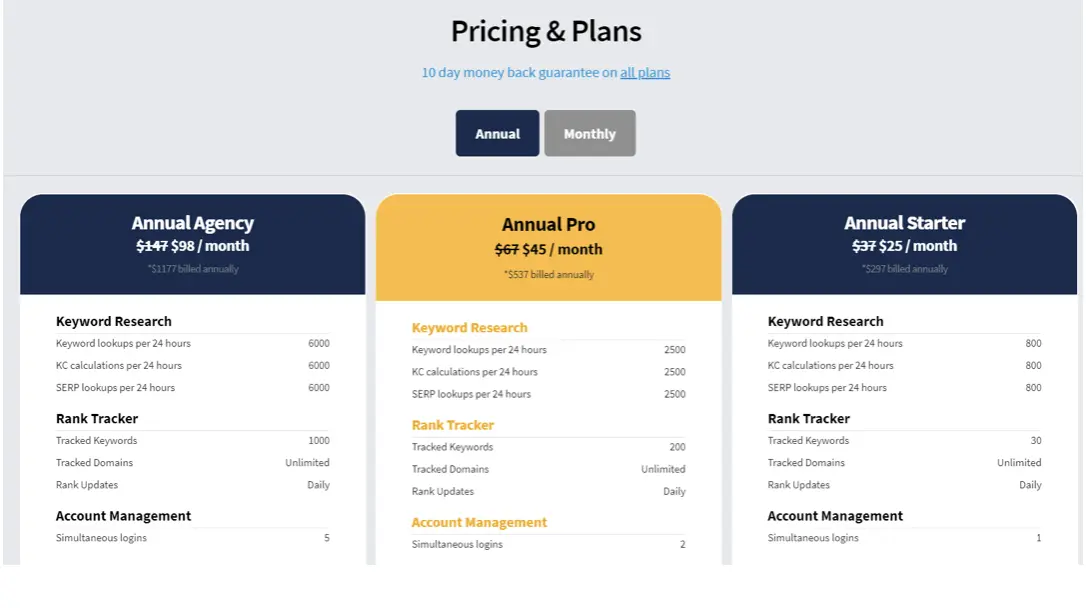Screen dimensions: 1086x608
Task: Click the $45 / month Pro price
Action: point(562,250)
